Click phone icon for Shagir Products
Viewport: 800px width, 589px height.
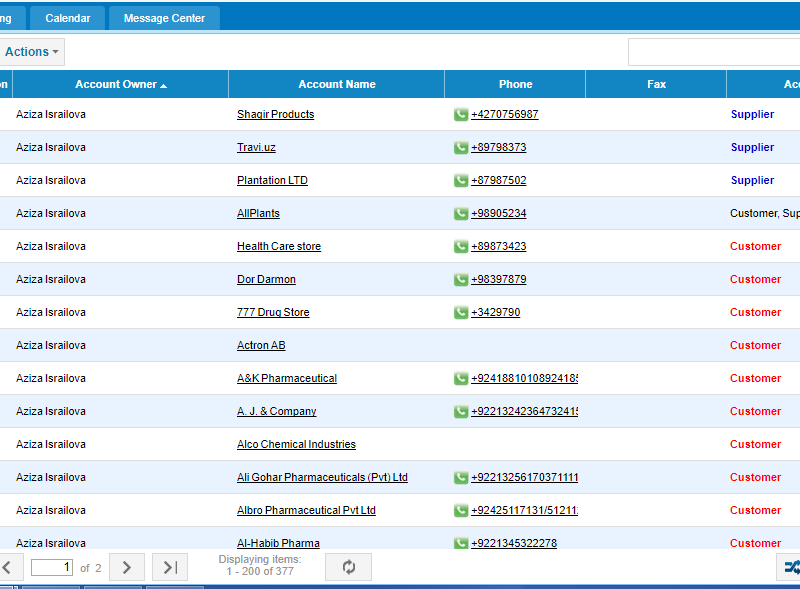(x=461, y=114)
